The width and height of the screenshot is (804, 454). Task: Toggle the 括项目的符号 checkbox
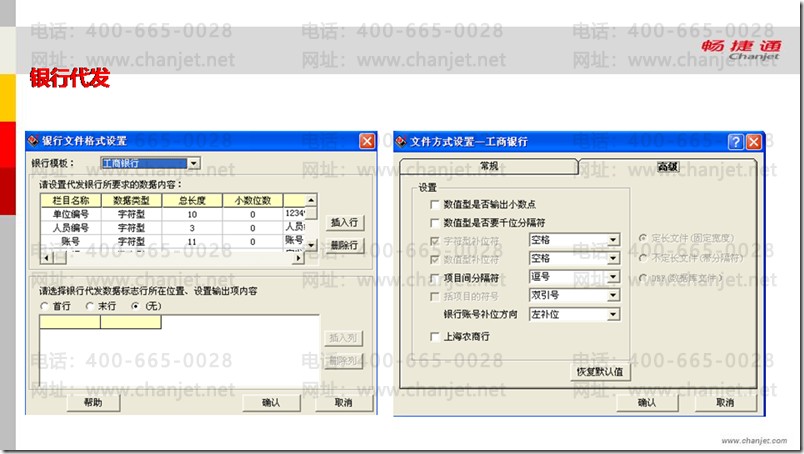435,297
